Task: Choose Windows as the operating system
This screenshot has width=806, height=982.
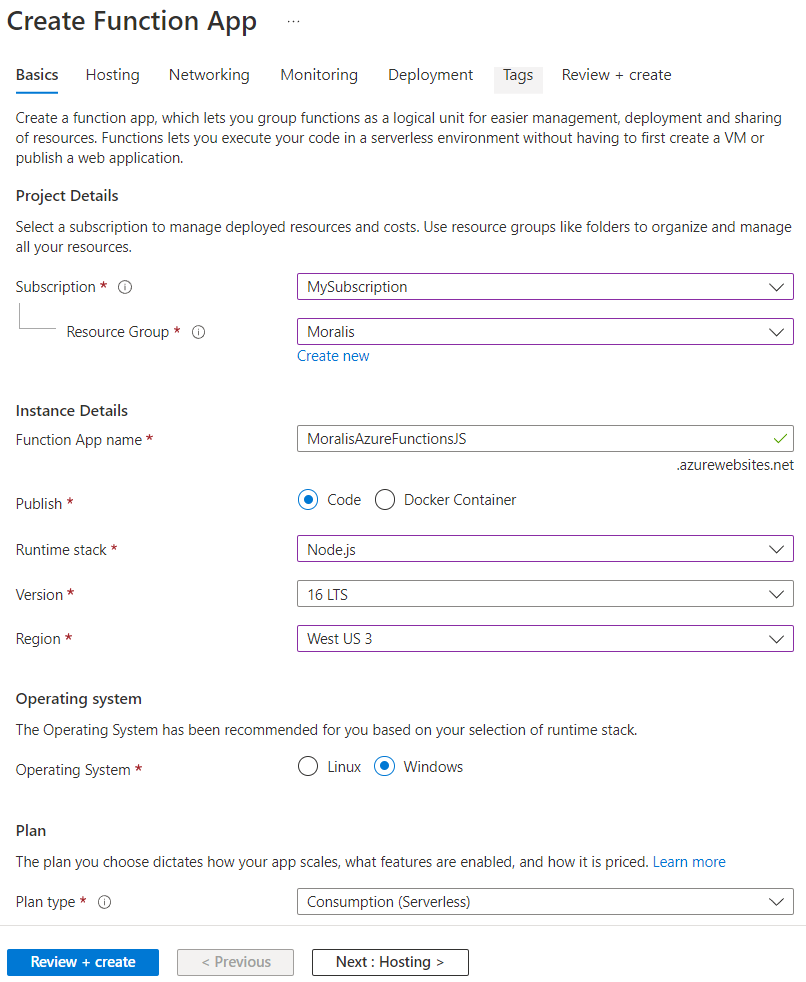Action: point(385,767)
